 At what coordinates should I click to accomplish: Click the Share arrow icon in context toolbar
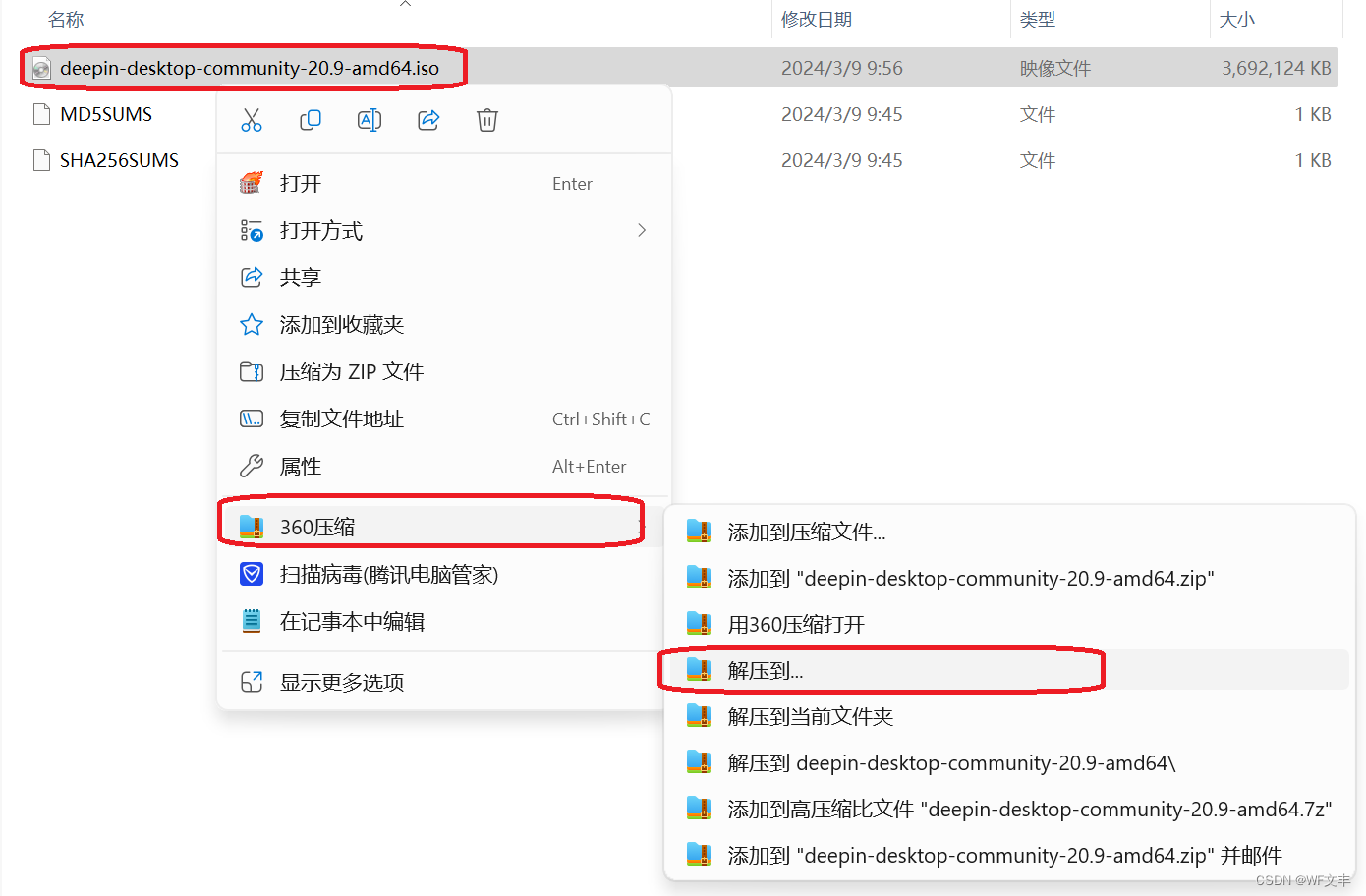pyautogui.click(x=428, y=120)
